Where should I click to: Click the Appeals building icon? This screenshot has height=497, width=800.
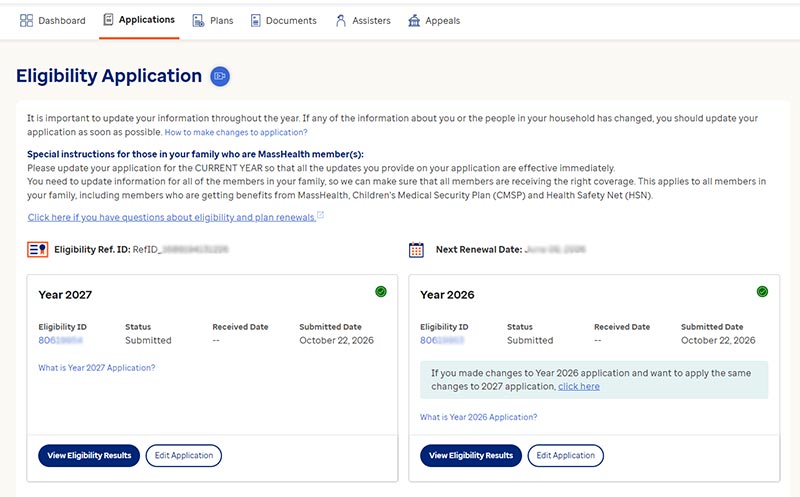point(414,20)
